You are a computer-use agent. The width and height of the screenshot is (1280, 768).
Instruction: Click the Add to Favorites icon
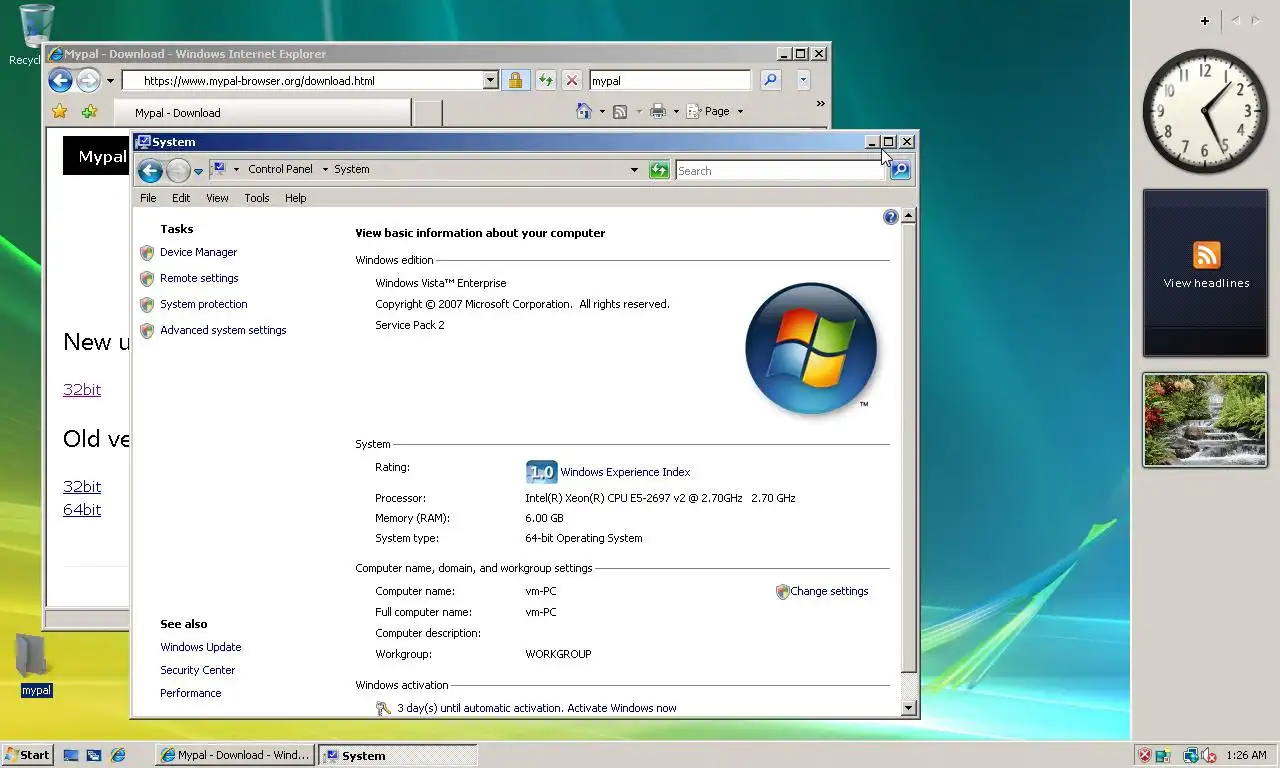click(x=90, y=111)
